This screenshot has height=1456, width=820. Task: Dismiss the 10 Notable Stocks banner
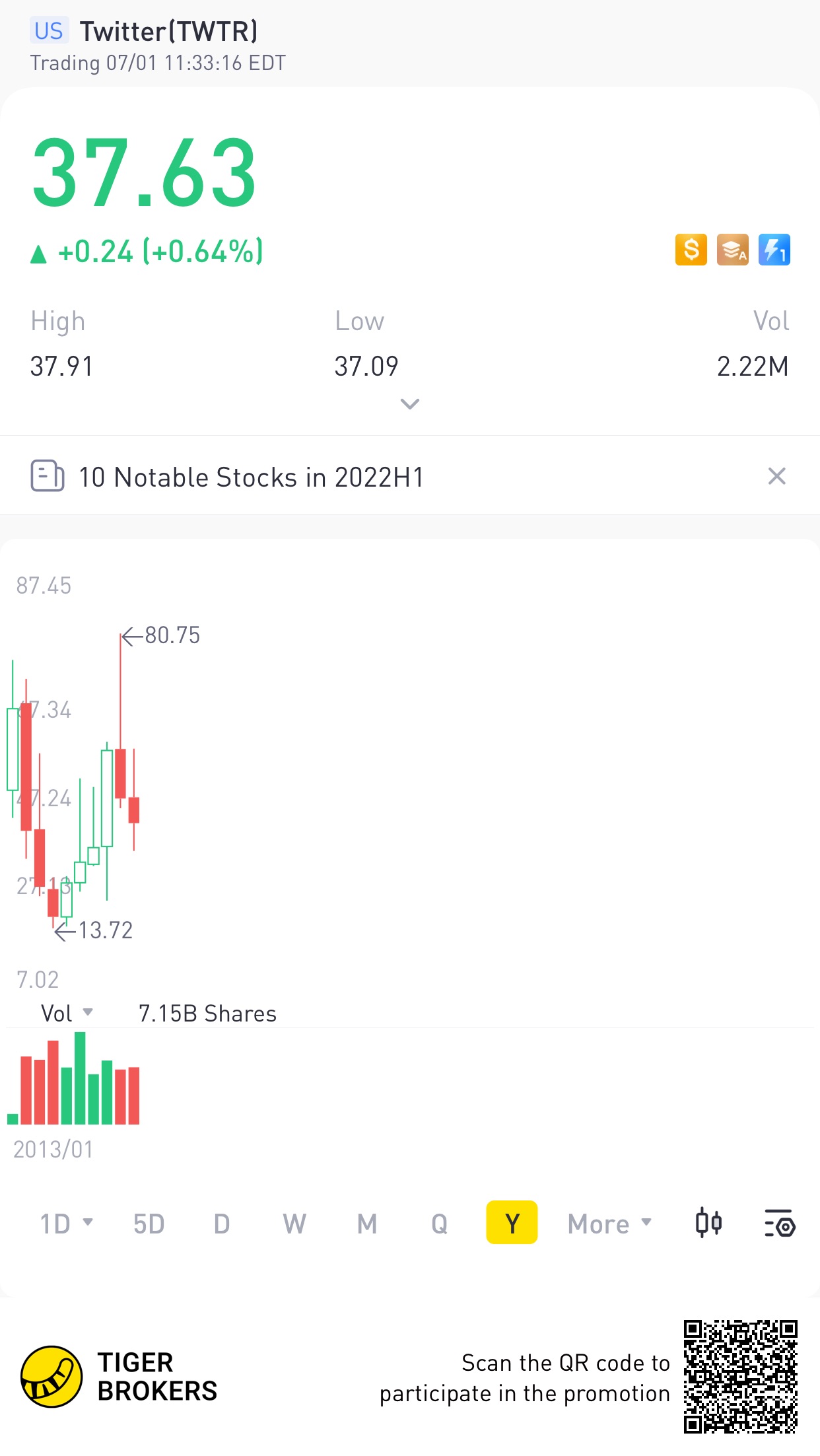point(776,476)
